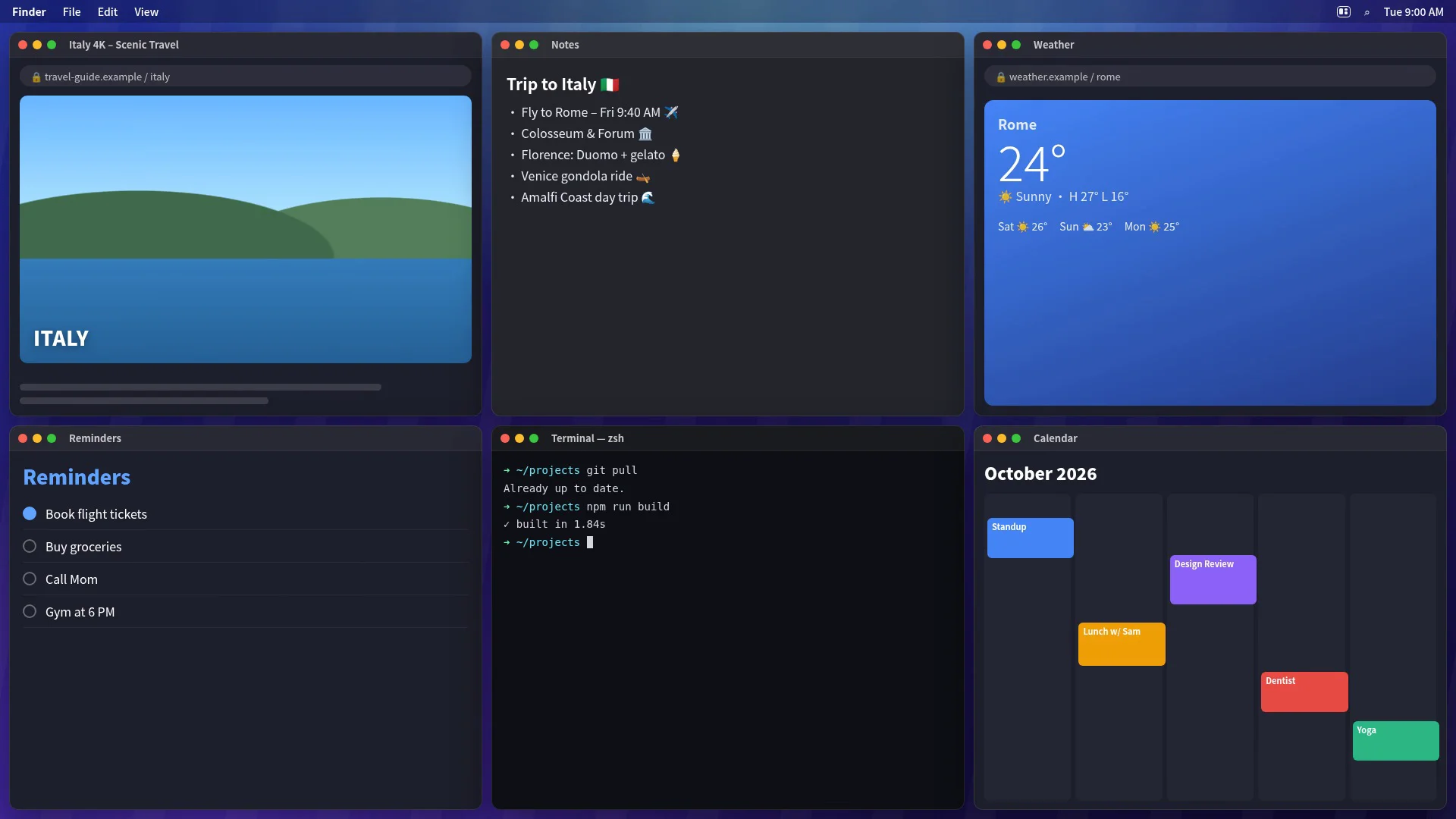1456x819 pixels.
Task: Open the Dentist calendar event
Action: pos(1304,692)
